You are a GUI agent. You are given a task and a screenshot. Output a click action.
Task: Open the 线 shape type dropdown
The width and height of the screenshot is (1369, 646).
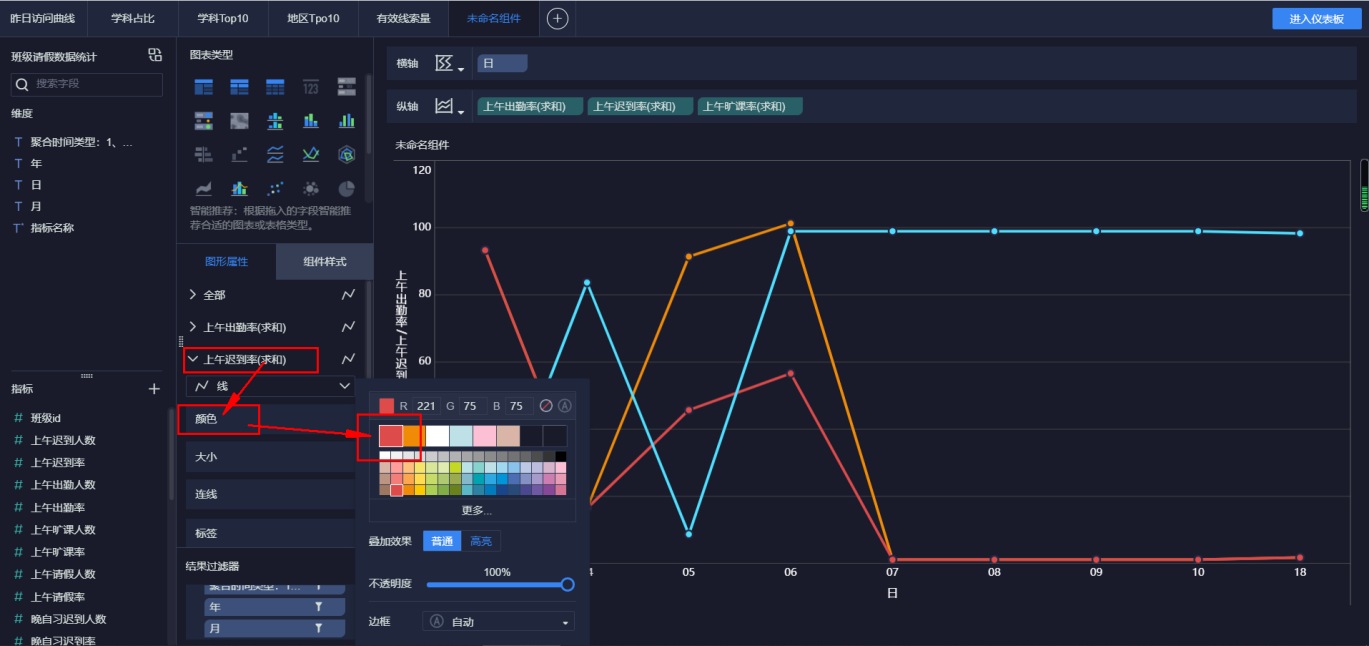[271, 386]
